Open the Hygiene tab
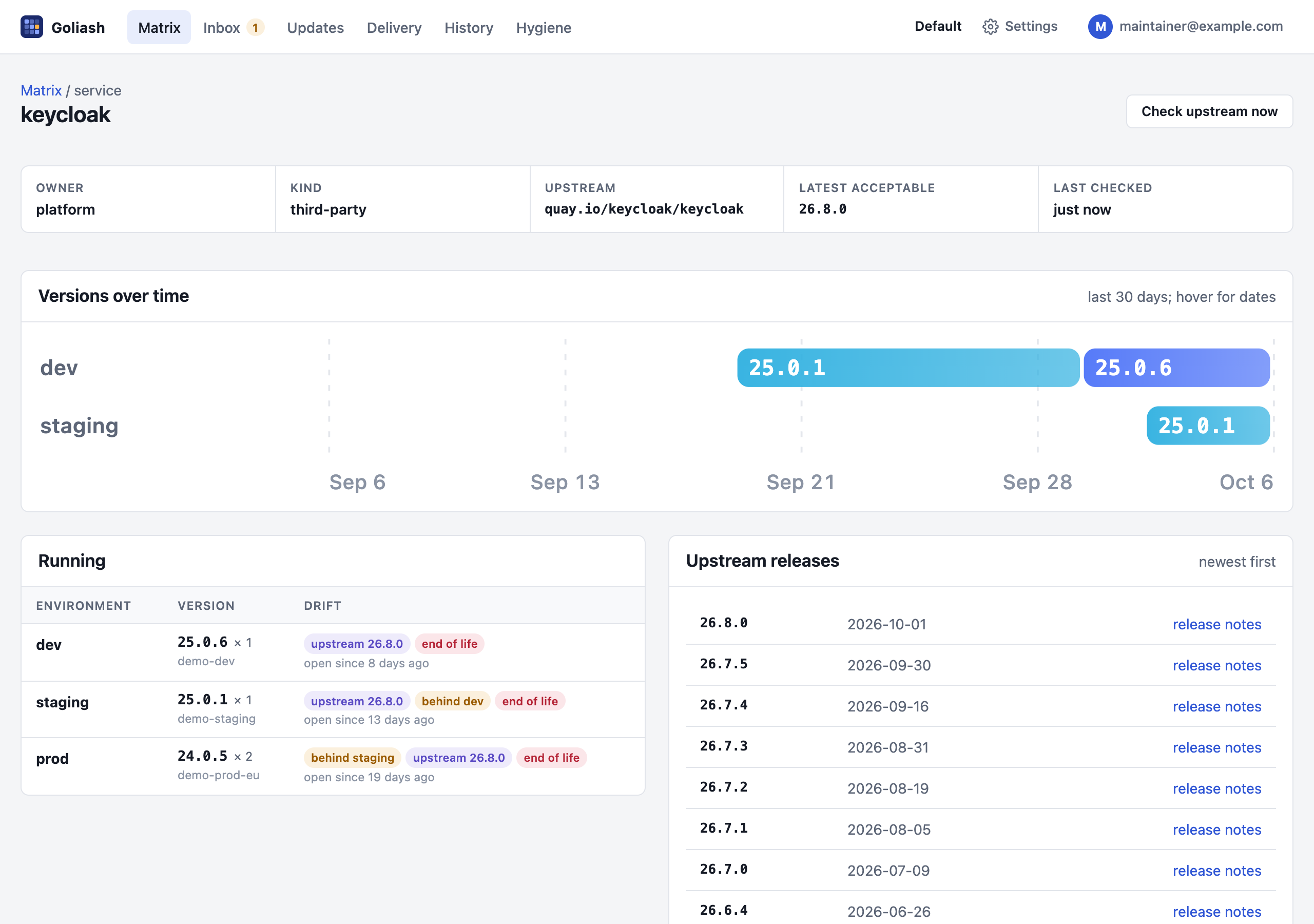Image resolution: width=1314 pixels, height=924 pixels. coord(544,28)
